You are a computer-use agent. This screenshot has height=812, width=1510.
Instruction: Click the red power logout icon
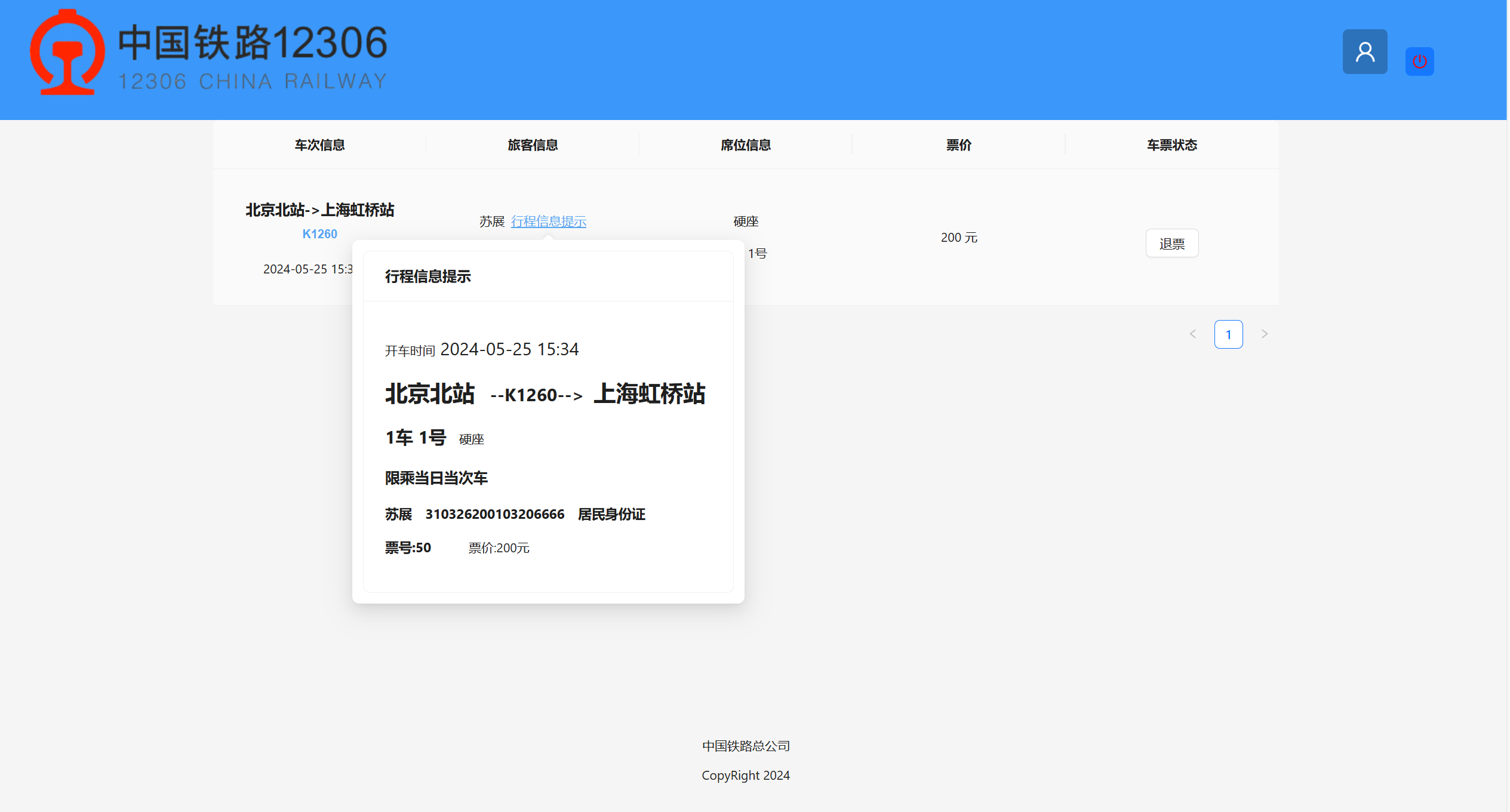(1420, 61)
